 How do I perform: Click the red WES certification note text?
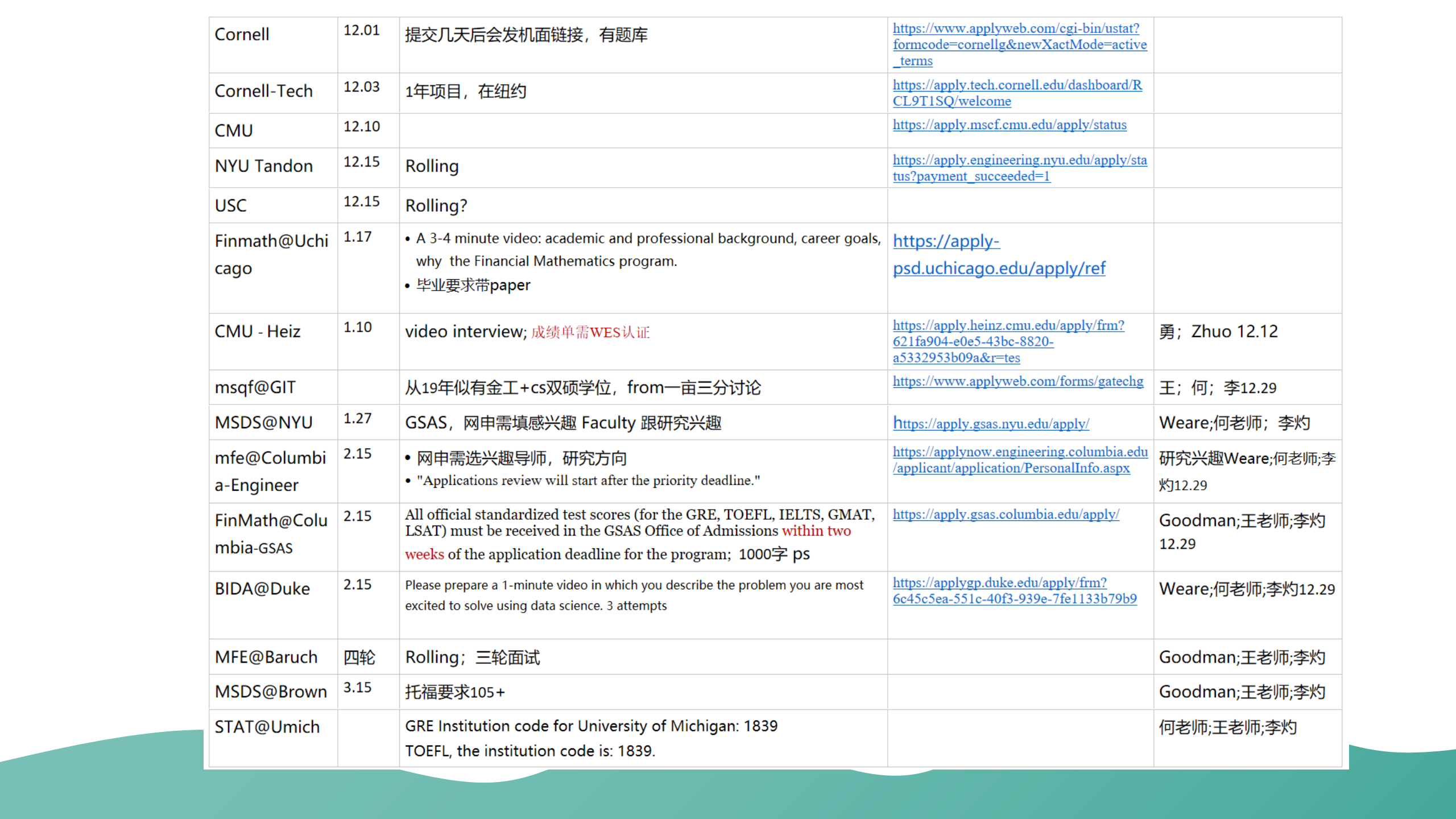tap(590, 333)
